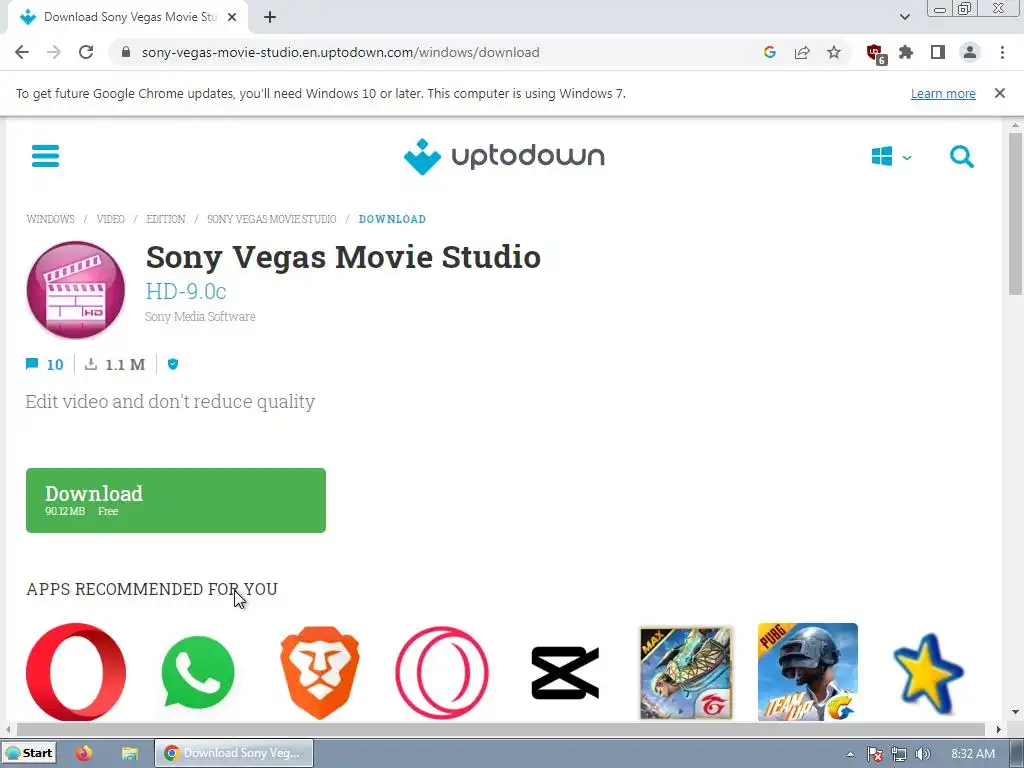Open the Free Fire MAX game thumbnail
The image size is (1024, 768).
pos(686,673)
